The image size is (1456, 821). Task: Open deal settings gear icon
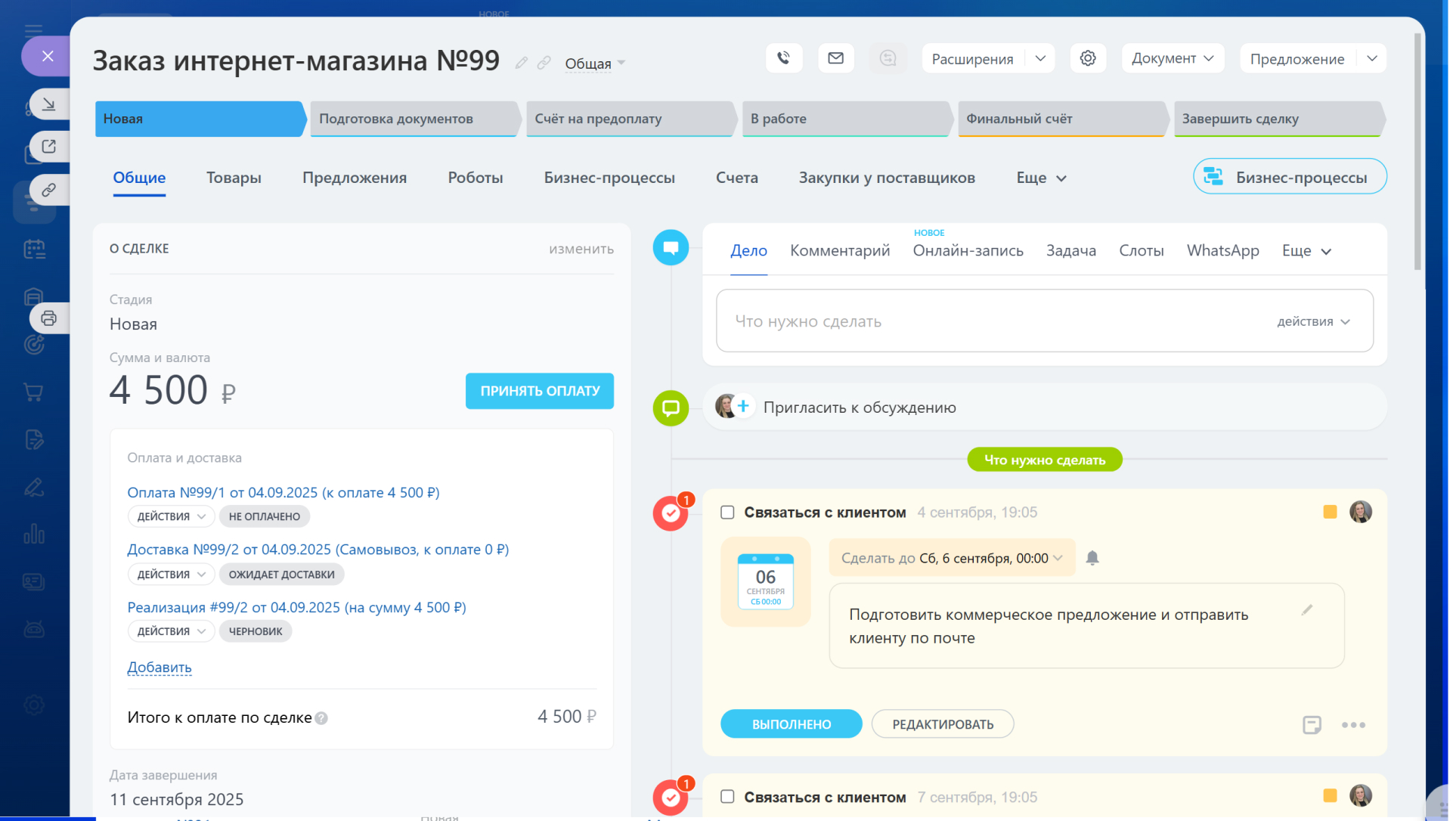(x=1087, y=58)
